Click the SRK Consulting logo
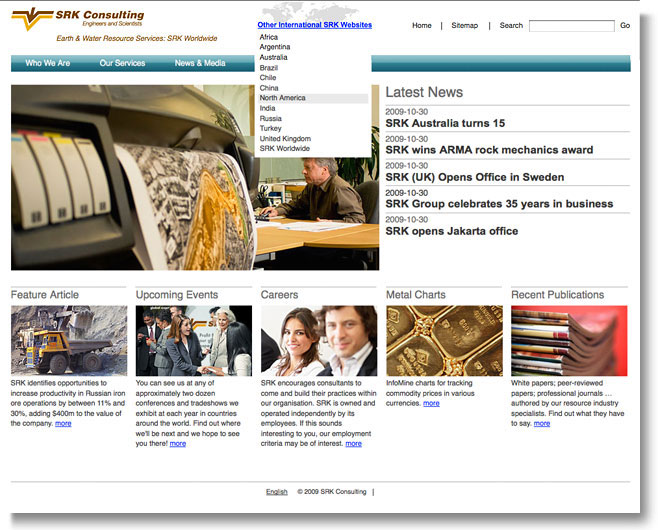The height and width of the screenshot is (530, 658). coord(78,18)
